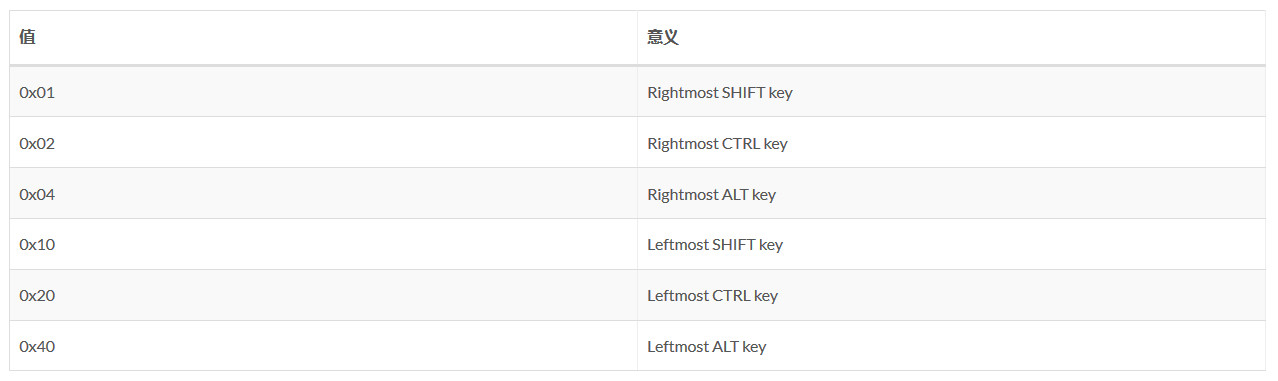Click the word Leftmost in the 0x10 row

[677, 244]
